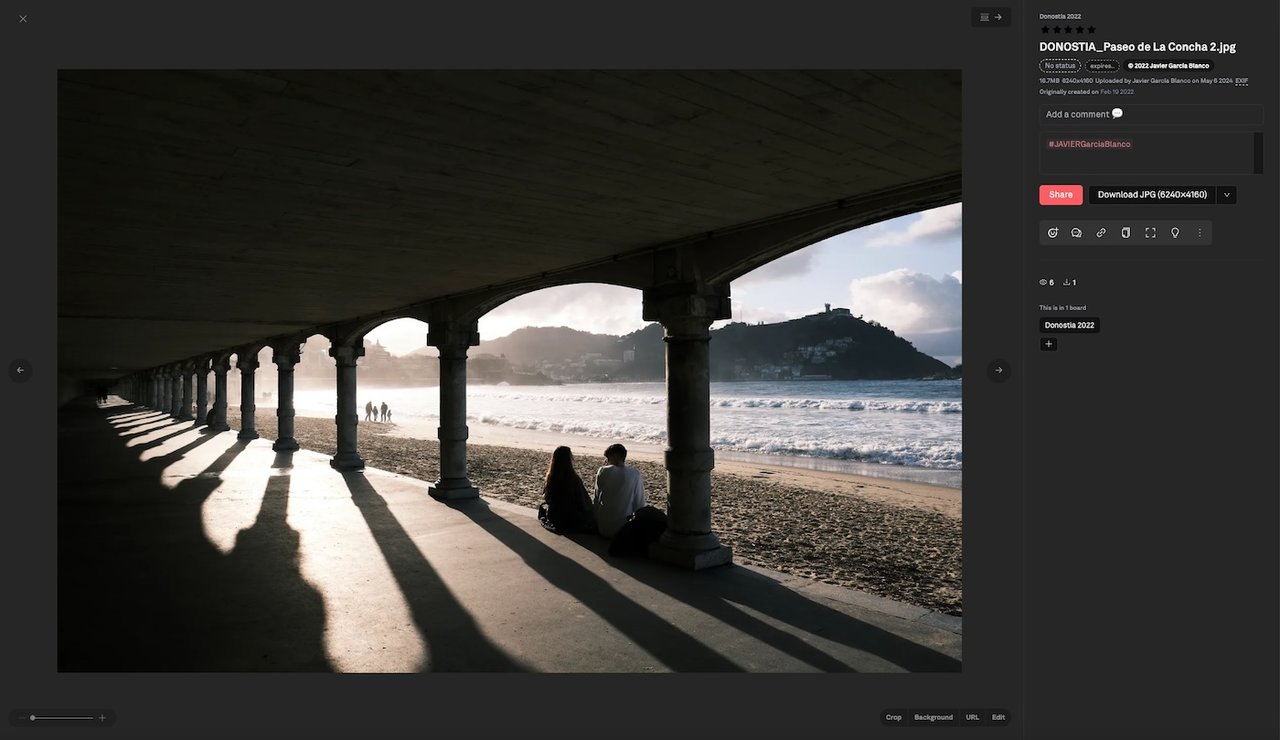This screenshot has height=740, width=1280.
Task: Go to the next image
Action: point(998,371)
